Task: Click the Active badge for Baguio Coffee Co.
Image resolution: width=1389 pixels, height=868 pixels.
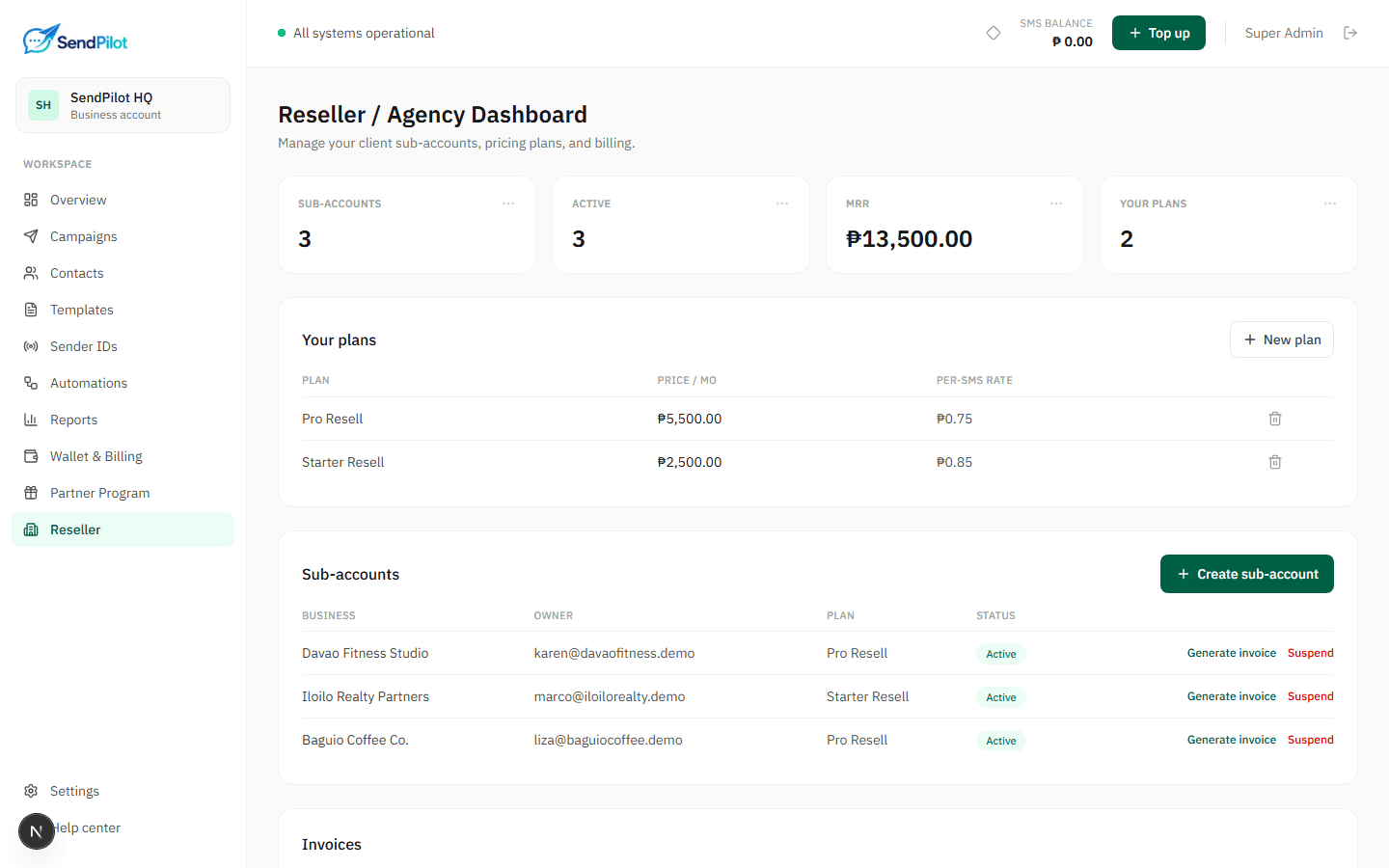Action: (x=1001, y=741)
